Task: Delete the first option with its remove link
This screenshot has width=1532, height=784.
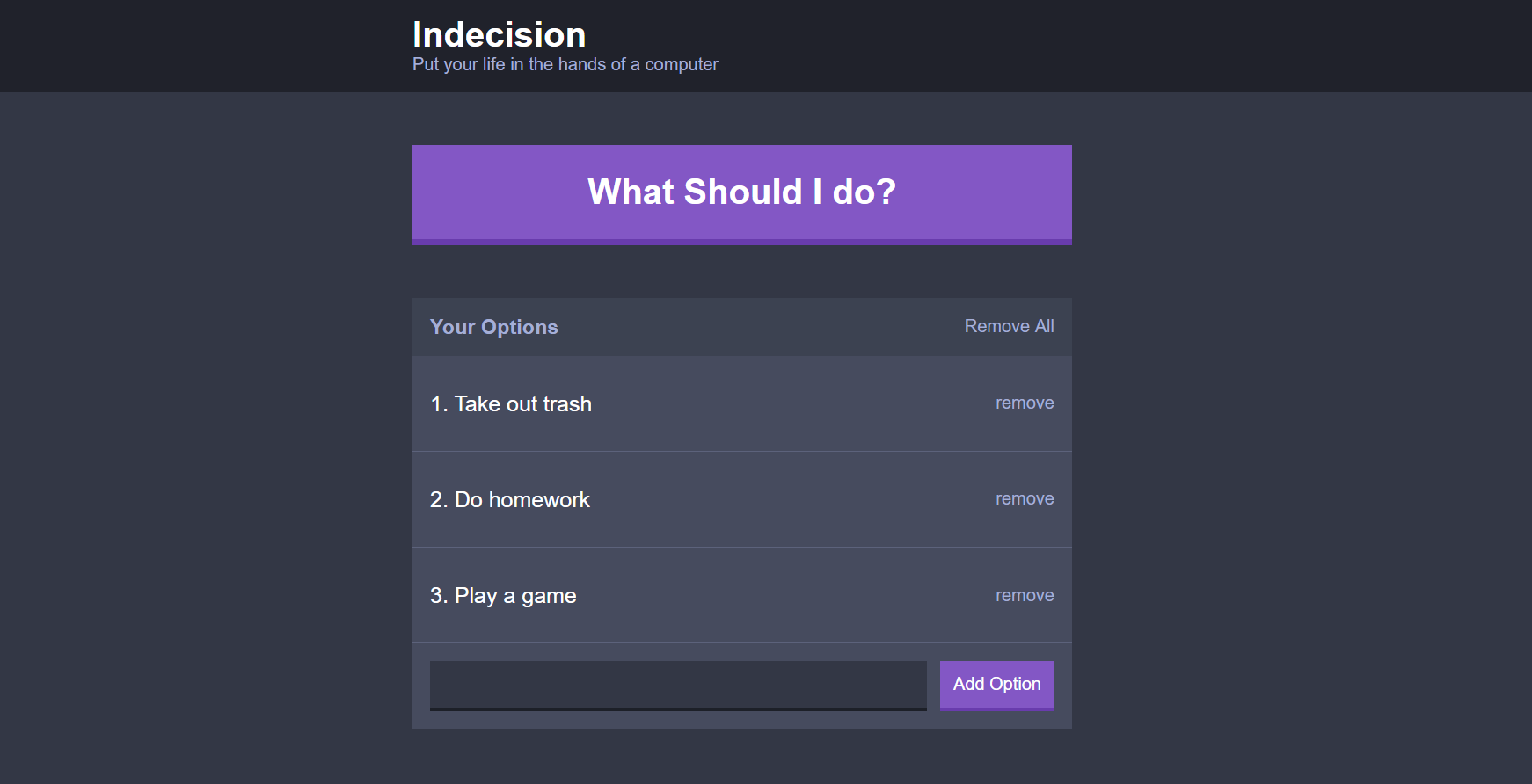Action: [x=1024, y=403]
